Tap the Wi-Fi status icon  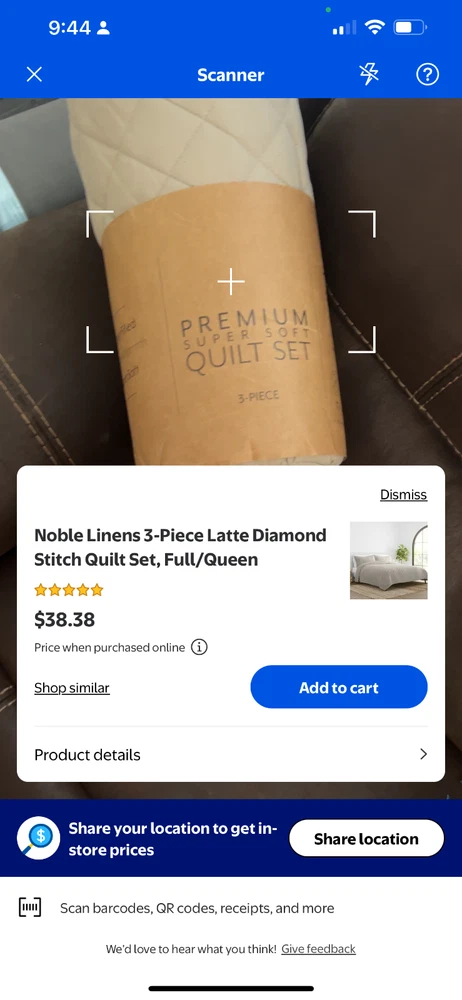(x=375, y=27)
